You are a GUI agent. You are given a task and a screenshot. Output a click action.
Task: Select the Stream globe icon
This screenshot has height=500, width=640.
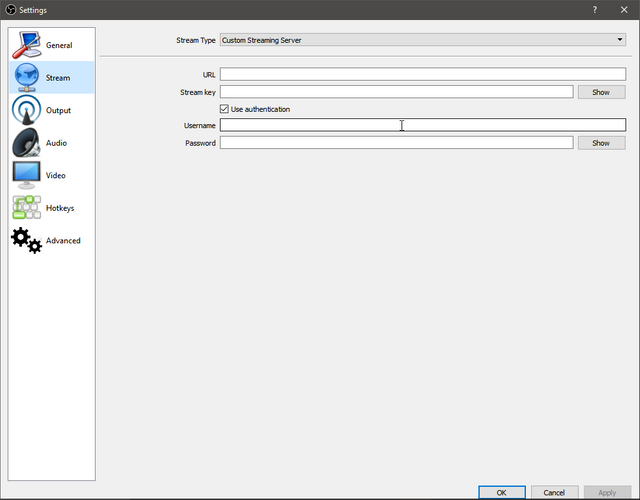coord(27,78)
